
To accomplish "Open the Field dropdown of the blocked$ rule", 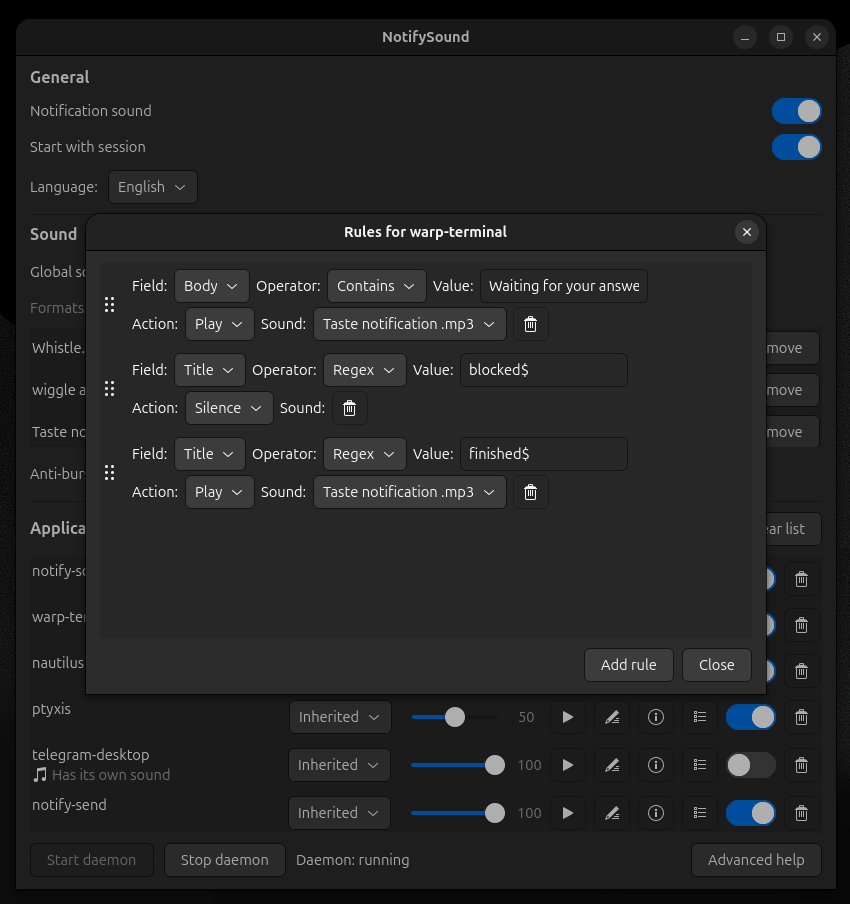I will point(209,370).
